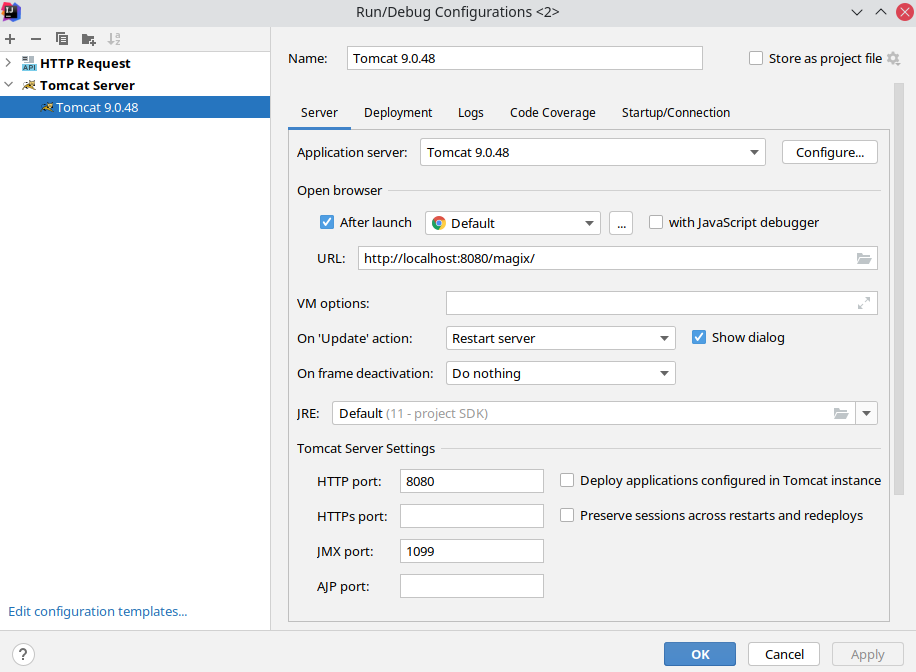Click the ellipsis button next to the browser dropdown

click(621, 223)
